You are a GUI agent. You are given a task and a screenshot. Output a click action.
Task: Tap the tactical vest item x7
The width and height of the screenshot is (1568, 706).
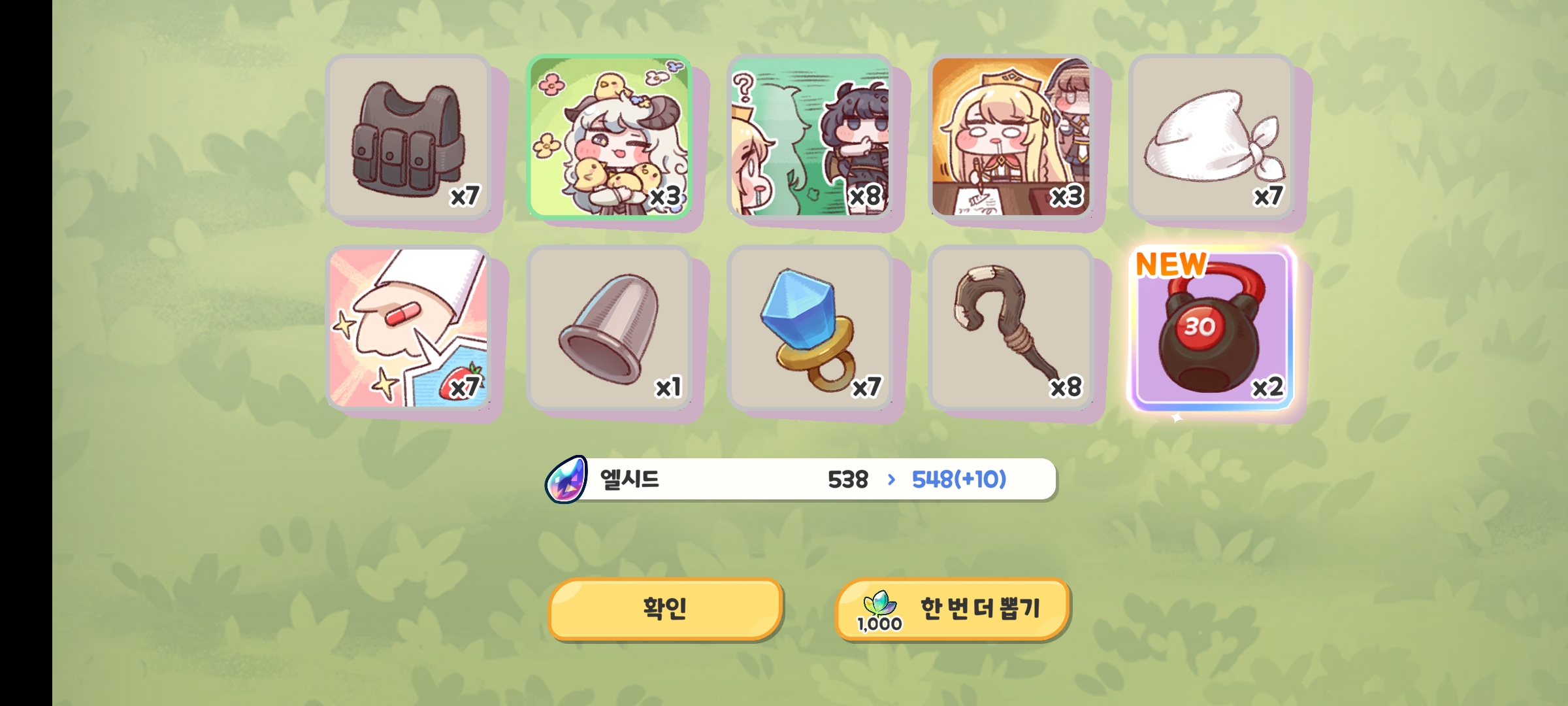(x=409, y=137)
